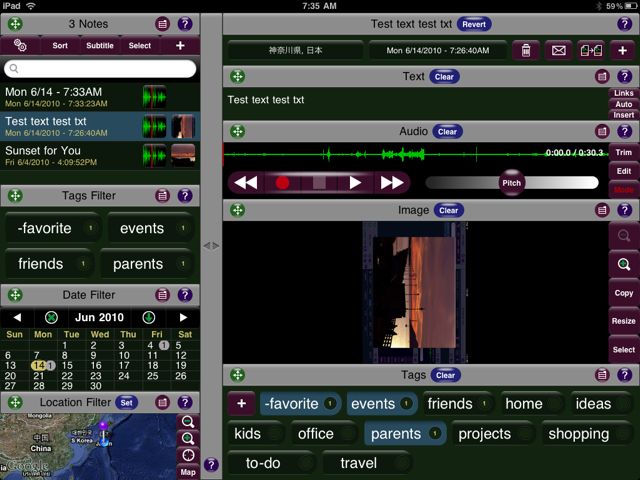Open help for 3 Notes panel
The width and height of the screenshot is (640, 480).
[x=185, y=24]
